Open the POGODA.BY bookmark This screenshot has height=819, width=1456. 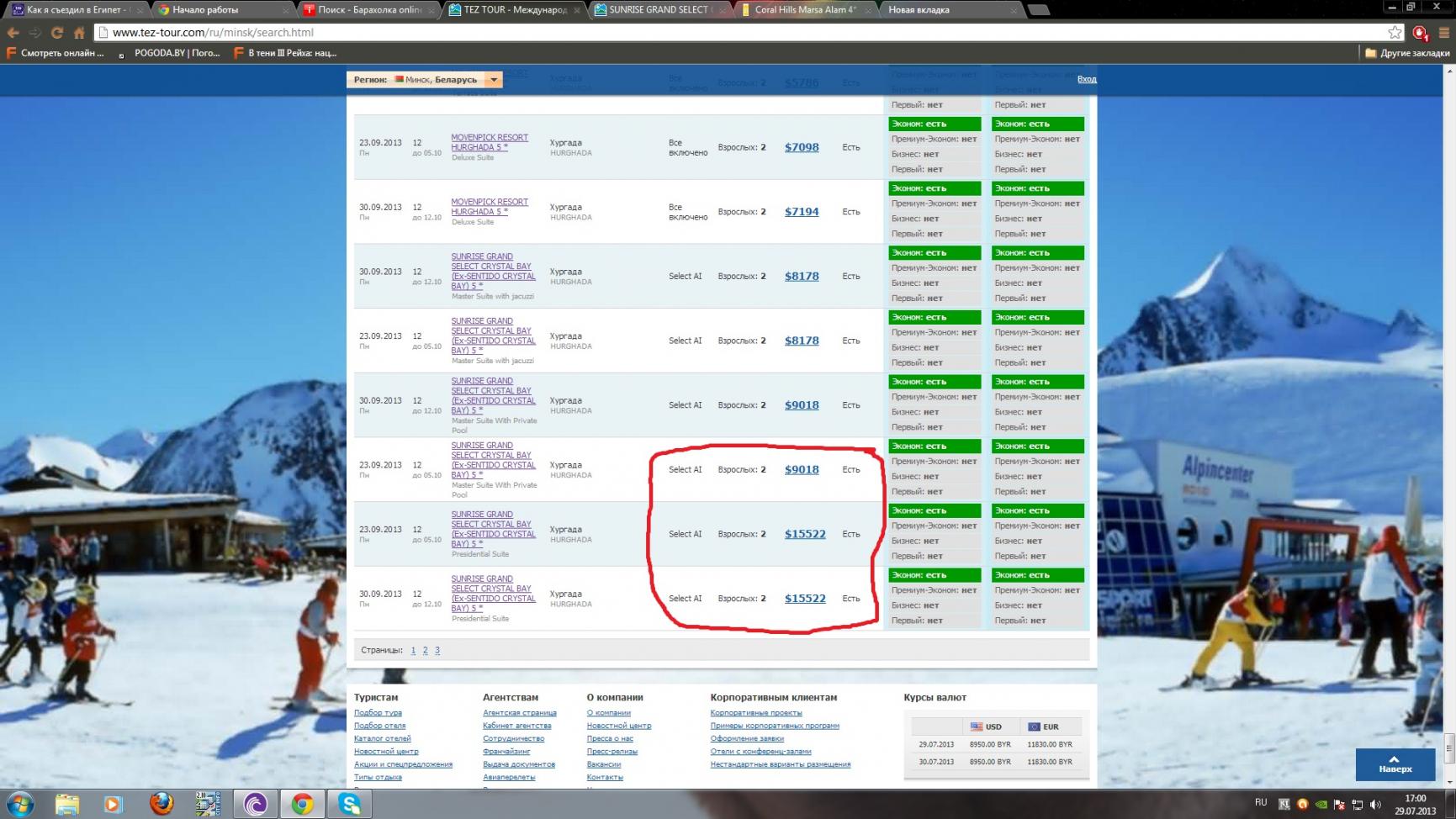pos(175,53)
